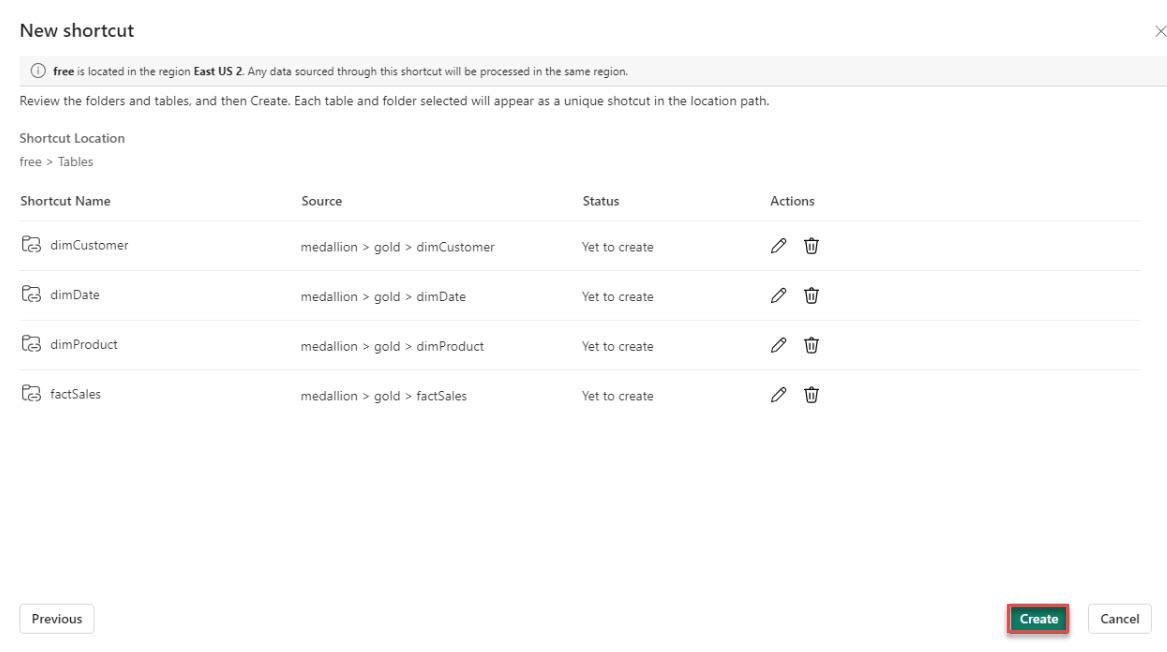1167x652 pixels.
Task: Edit the dimCustomer shortcut name
Action: (780, 247)
